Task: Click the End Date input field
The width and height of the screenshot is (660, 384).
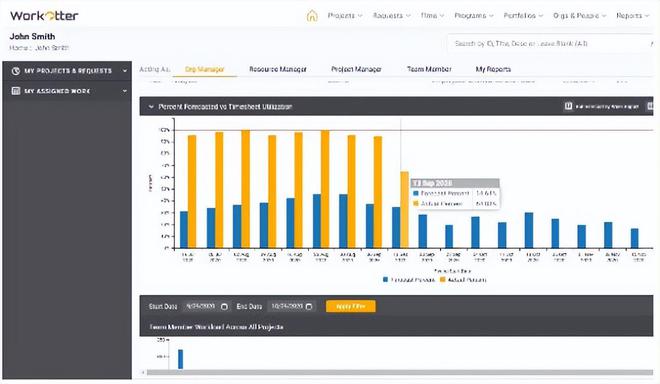Action: coord(291,306)
